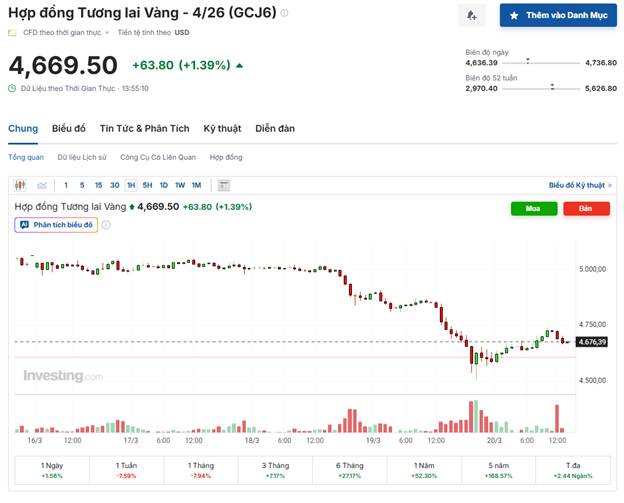Select the candlestick chart type icon
The image size is (624, 503).
[x=20, y=185]
